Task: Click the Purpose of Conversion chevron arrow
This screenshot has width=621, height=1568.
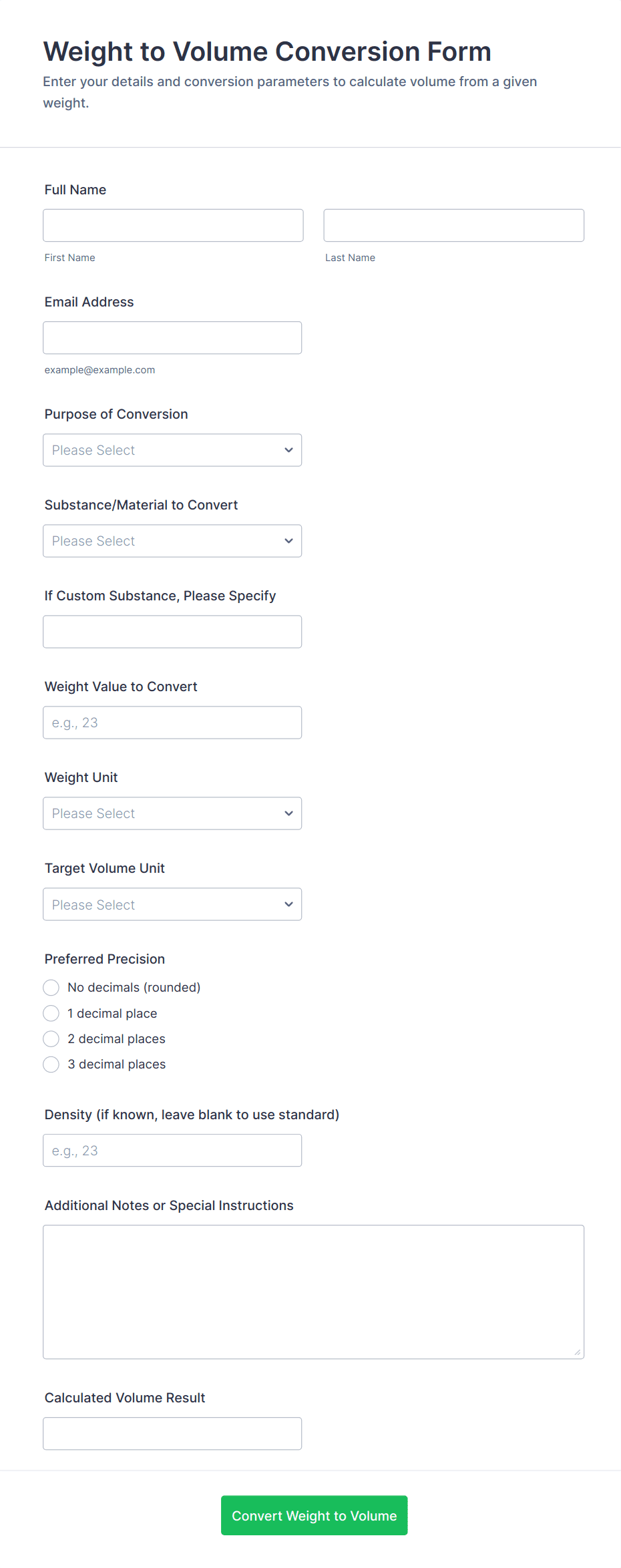Action: pyautogui.click(x=288, y=450)
